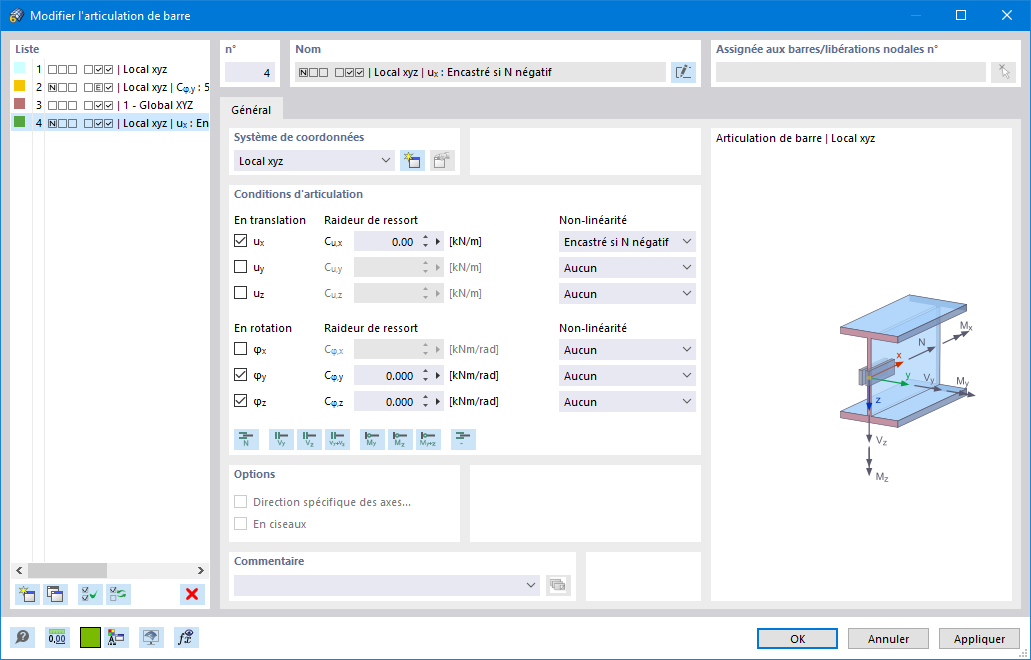Click the Cφ,y stiffness value field

coord(385,375)
